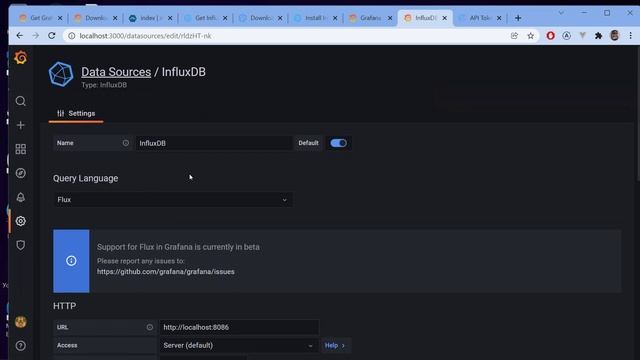Open Chrome three-dot menu
The height and width of the screenshot is (360, 640).
click(x=631, y=36)
